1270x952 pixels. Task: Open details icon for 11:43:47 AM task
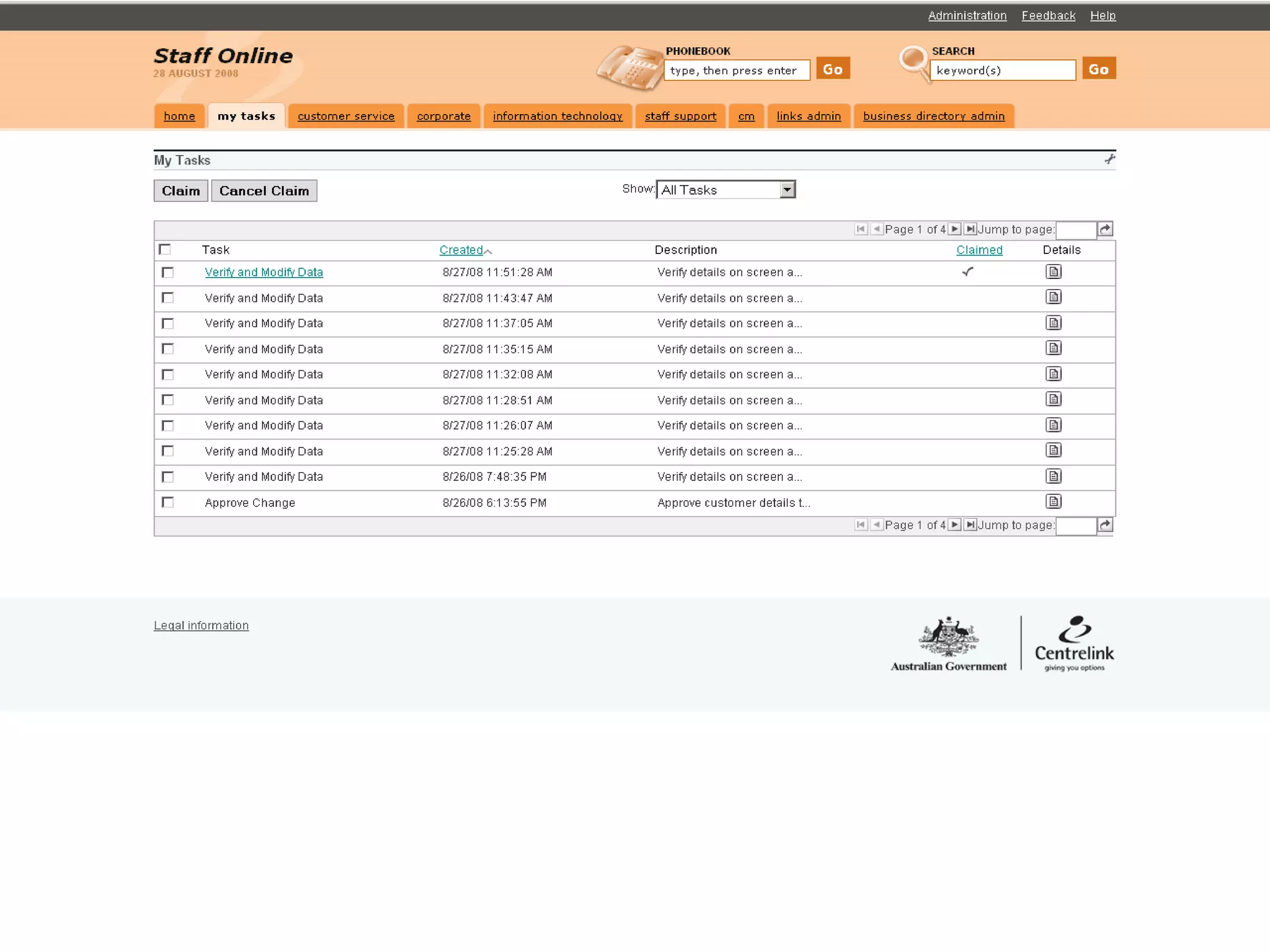1053,297
